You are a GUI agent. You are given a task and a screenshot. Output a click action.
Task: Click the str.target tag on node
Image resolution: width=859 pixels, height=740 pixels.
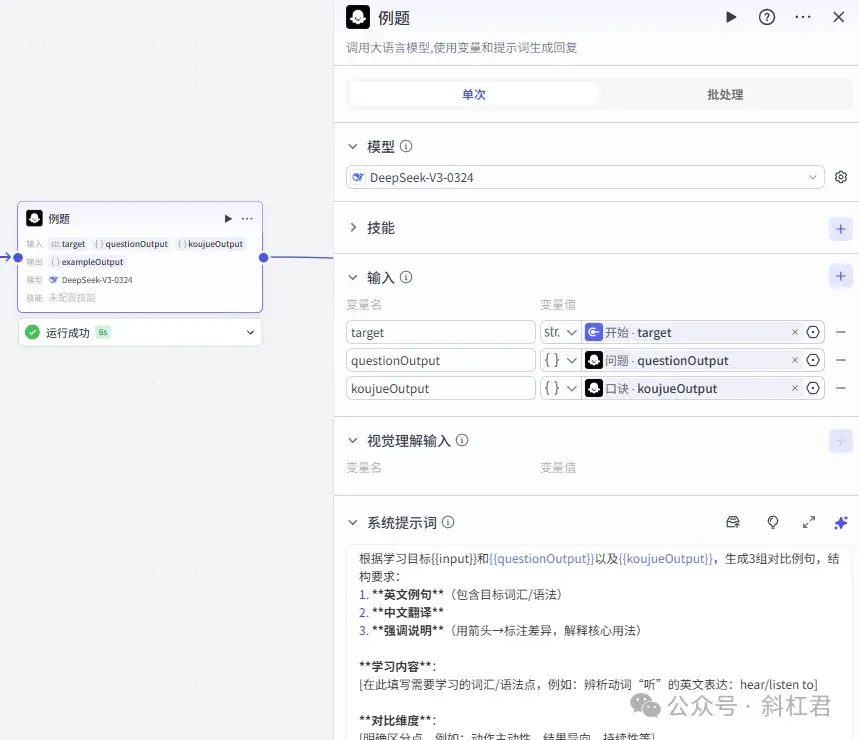pyautogui.click(x=68, y=244)
